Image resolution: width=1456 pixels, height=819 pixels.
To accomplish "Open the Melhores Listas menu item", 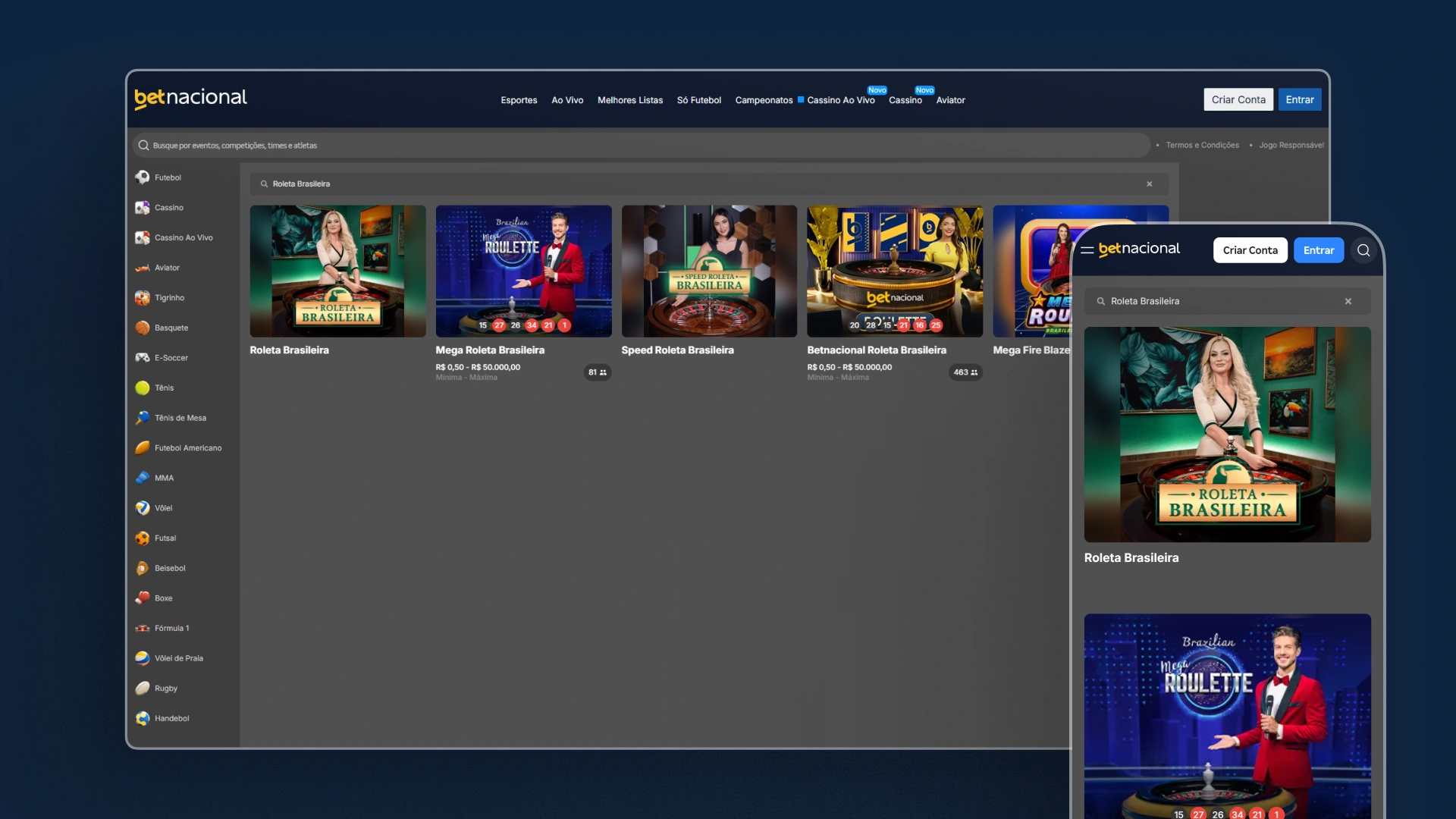I will tap(630, 100).
